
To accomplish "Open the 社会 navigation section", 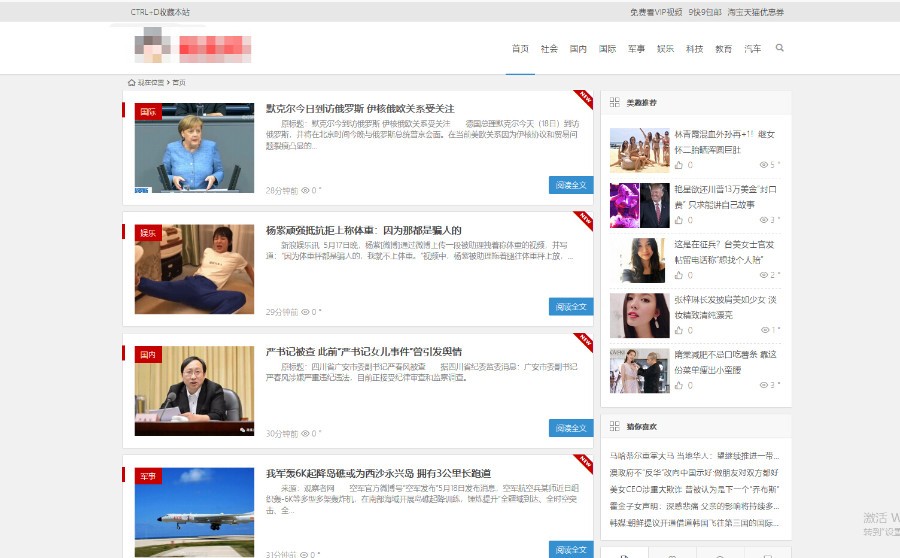I will (x=549, y=49).
